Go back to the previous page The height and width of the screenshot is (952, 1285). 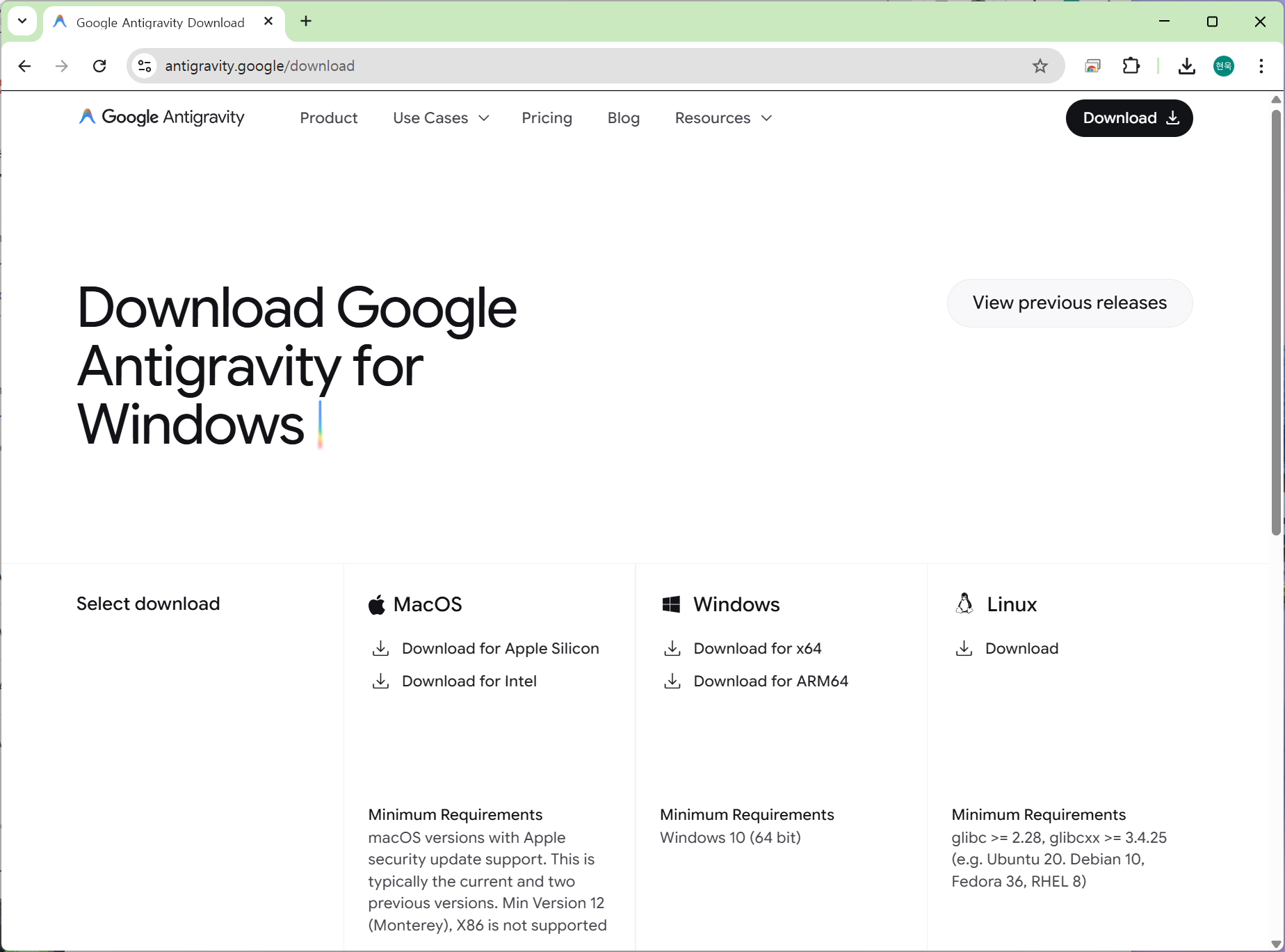click(24, 66)
